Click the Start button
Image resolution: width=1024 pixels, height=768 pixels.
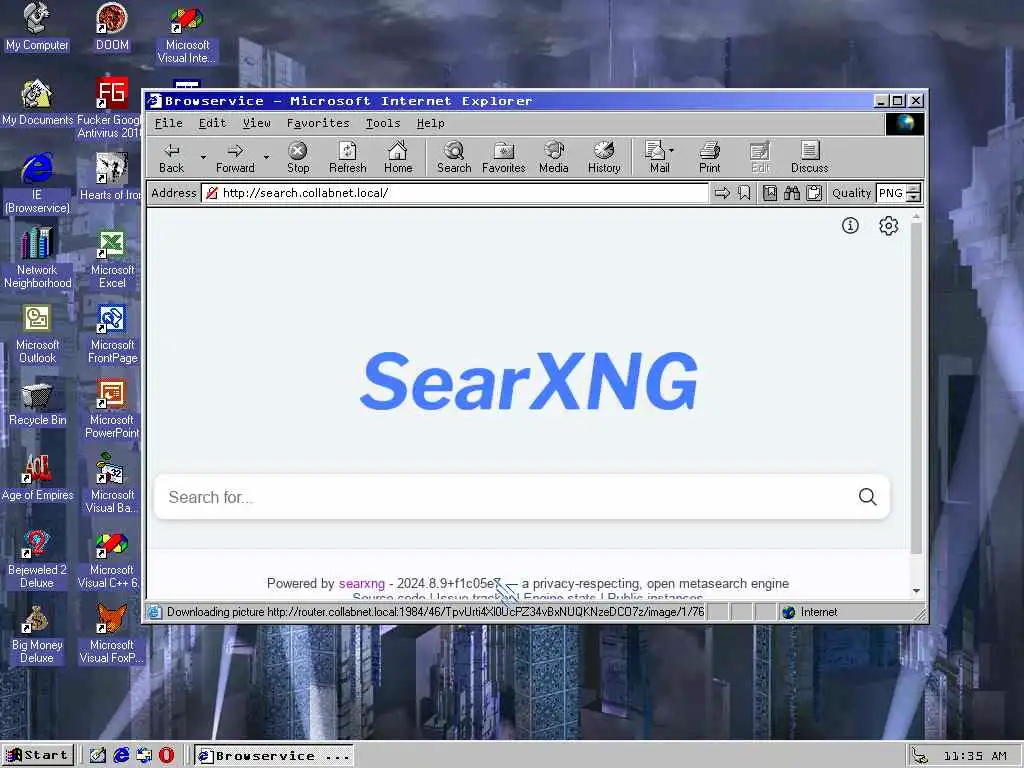click(38, 756)
